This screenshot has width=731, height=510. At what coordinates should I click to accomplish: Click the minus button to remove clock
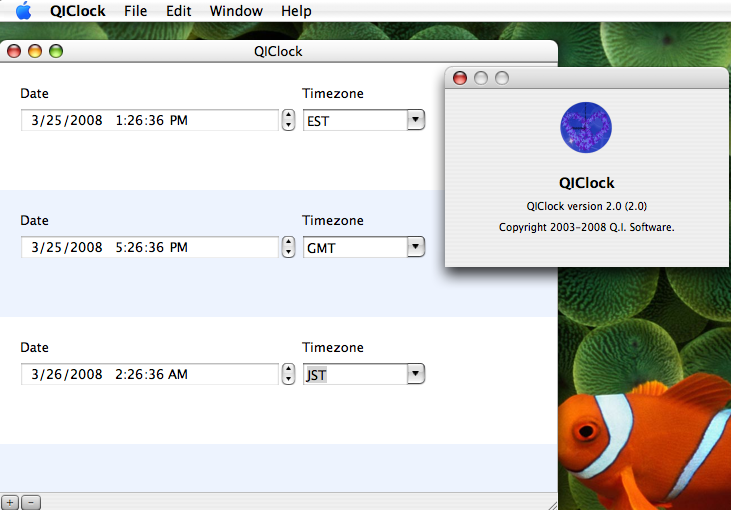[31, 503]
